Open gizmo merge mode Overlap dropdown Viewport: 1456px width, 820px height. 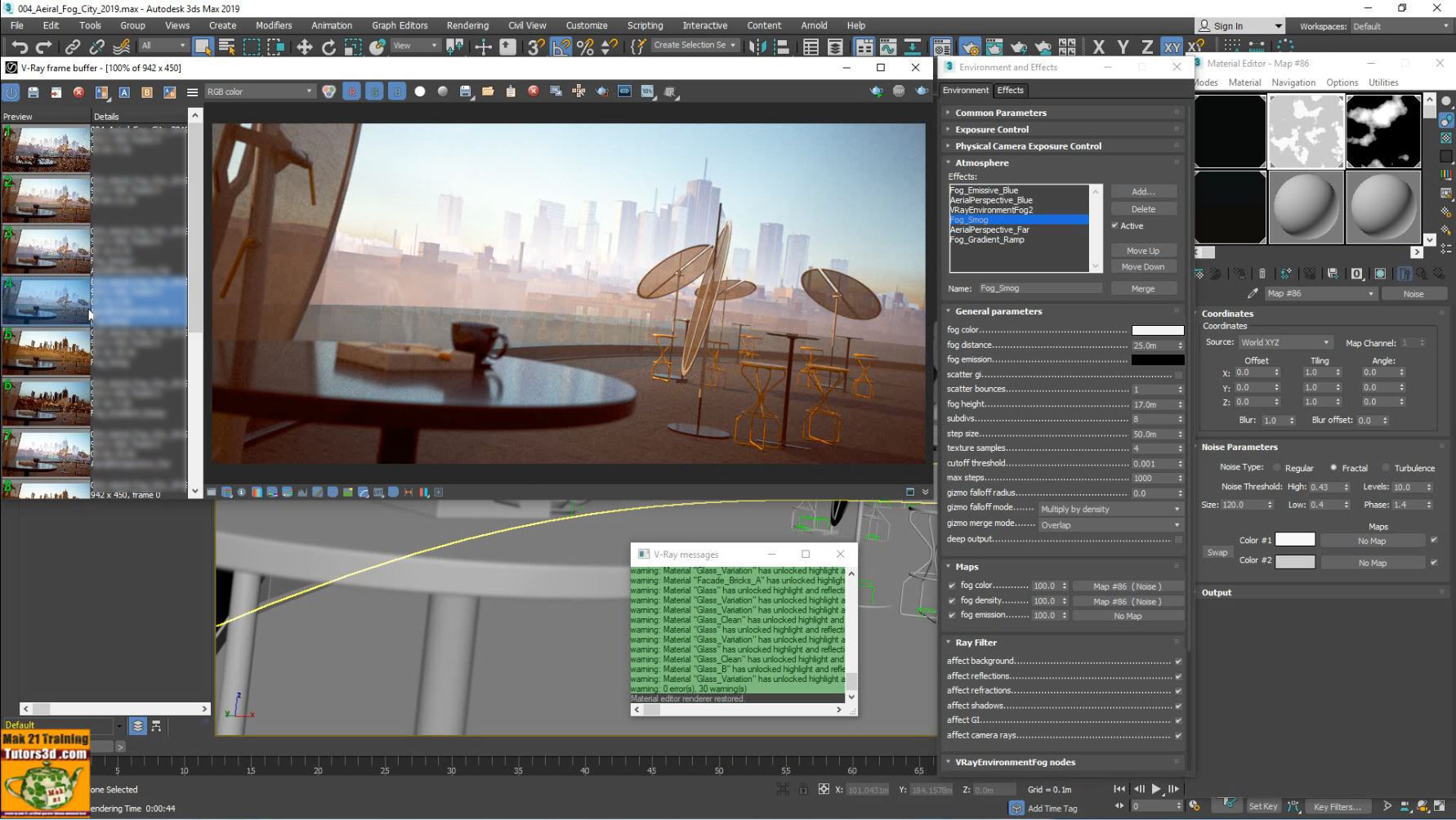(x=1110, y=525)
